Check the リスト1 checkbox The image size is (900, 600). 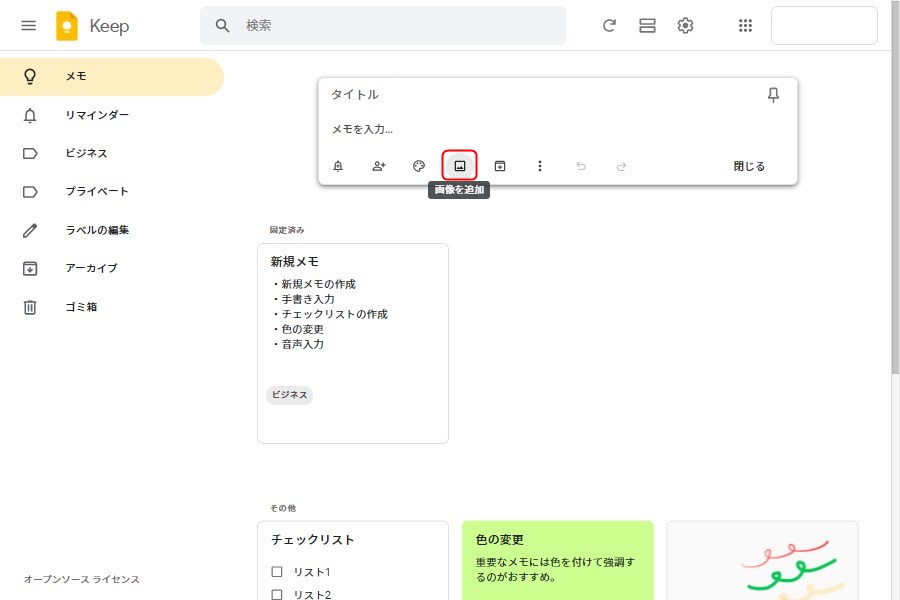click(x=278, y=572)
